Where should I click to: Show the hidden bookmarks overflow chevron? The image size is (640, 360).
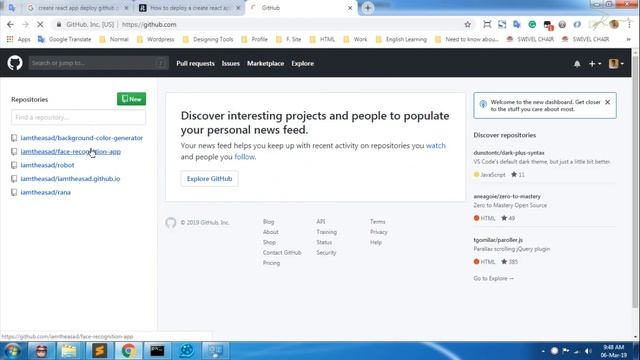pos(629,39)
